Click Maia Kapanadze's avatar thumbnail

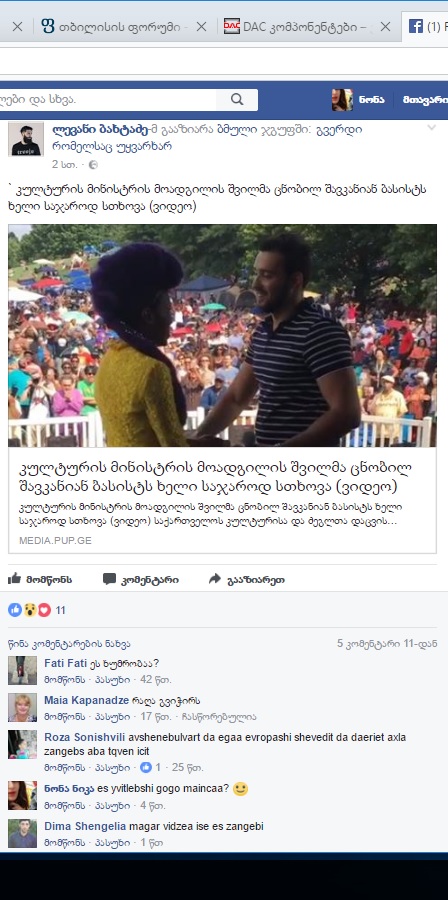22,708
